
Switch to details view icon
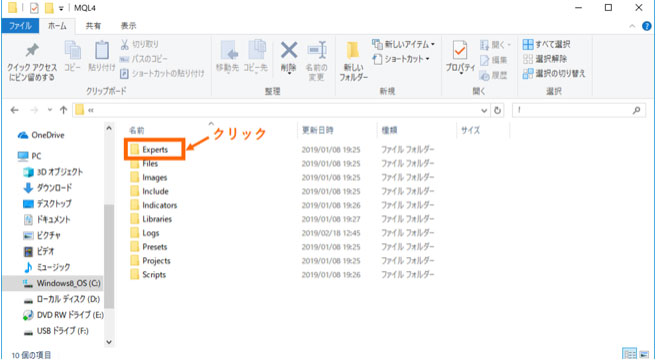click(x=629, y=355)
